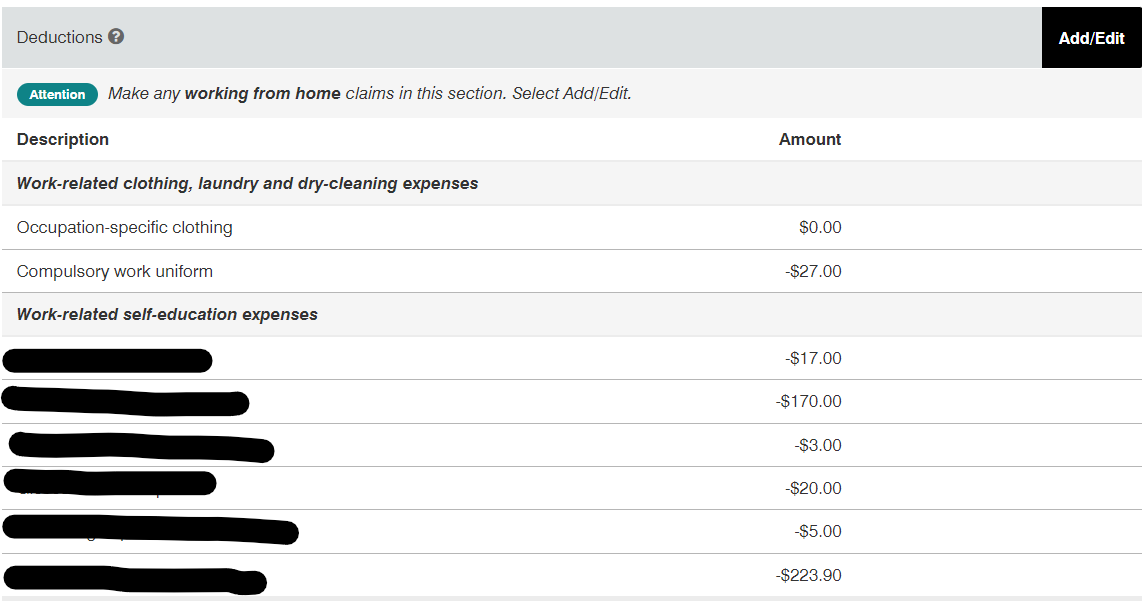
Task: Select Work-related clothing, laundry section heading
Action: pos(247,183)
